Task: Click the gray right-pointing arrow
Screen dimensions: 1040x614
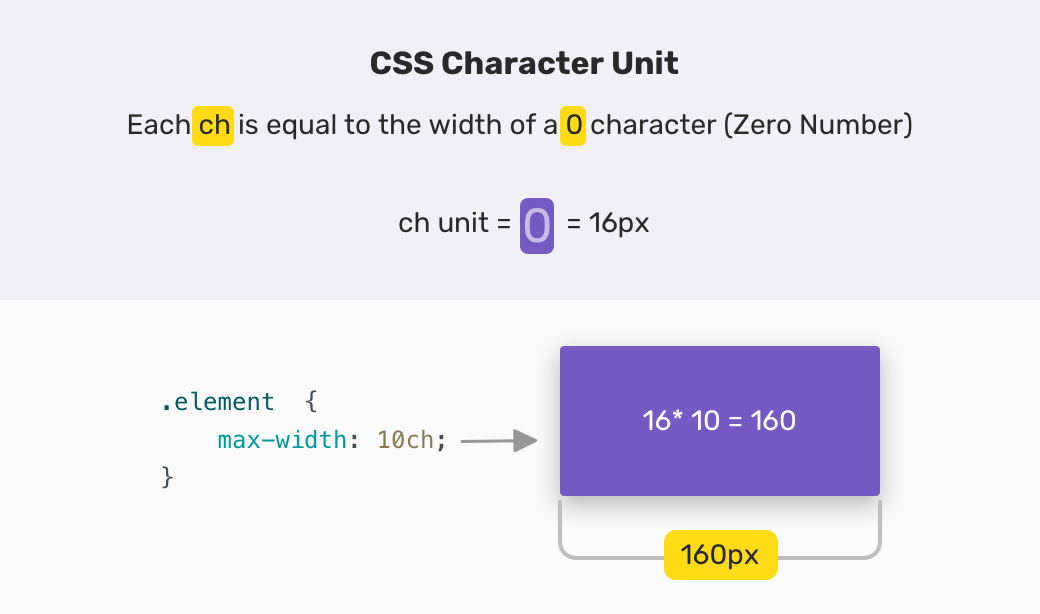Action: click(x=499, y=440)
